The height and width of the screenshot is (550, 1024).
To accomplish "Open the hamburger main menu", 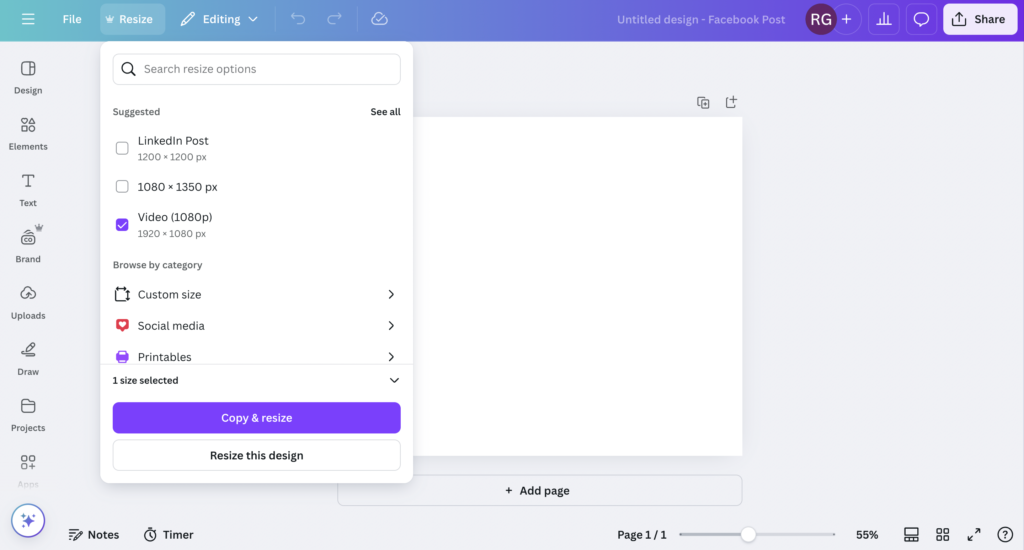I will tap(27, 19).
